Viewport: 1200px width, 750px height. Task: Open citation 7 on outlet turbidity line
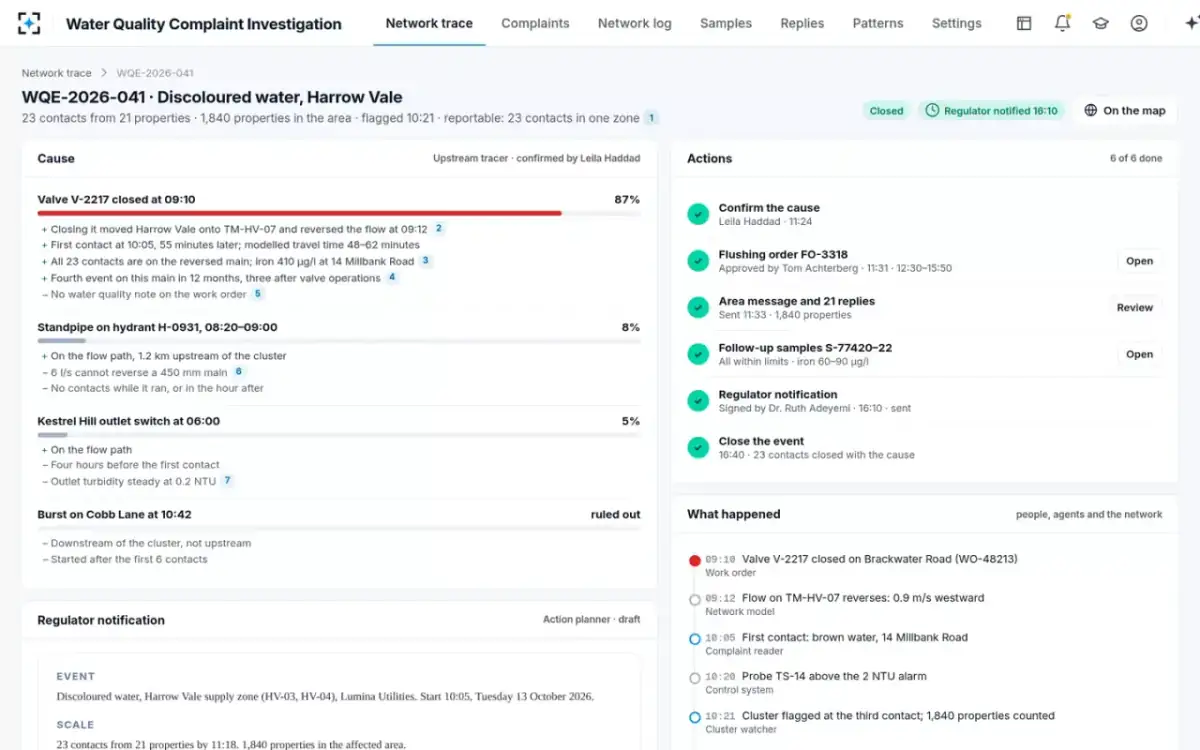[227, 481]
